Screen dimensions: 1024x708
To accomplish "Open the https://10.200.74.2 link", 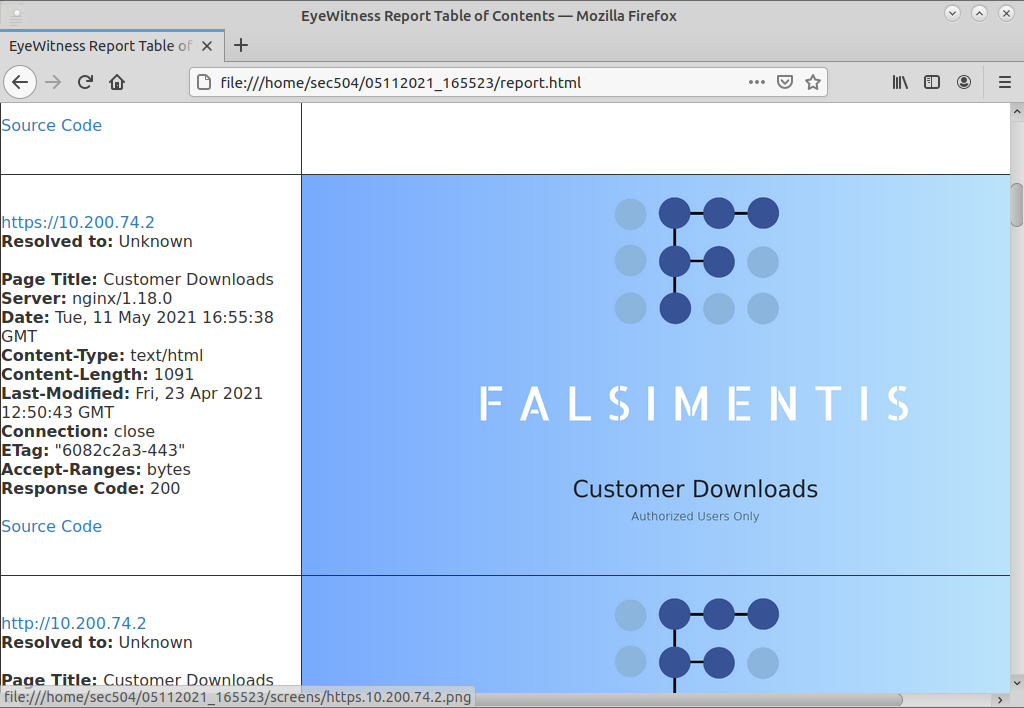I will (x=78, y=222).
